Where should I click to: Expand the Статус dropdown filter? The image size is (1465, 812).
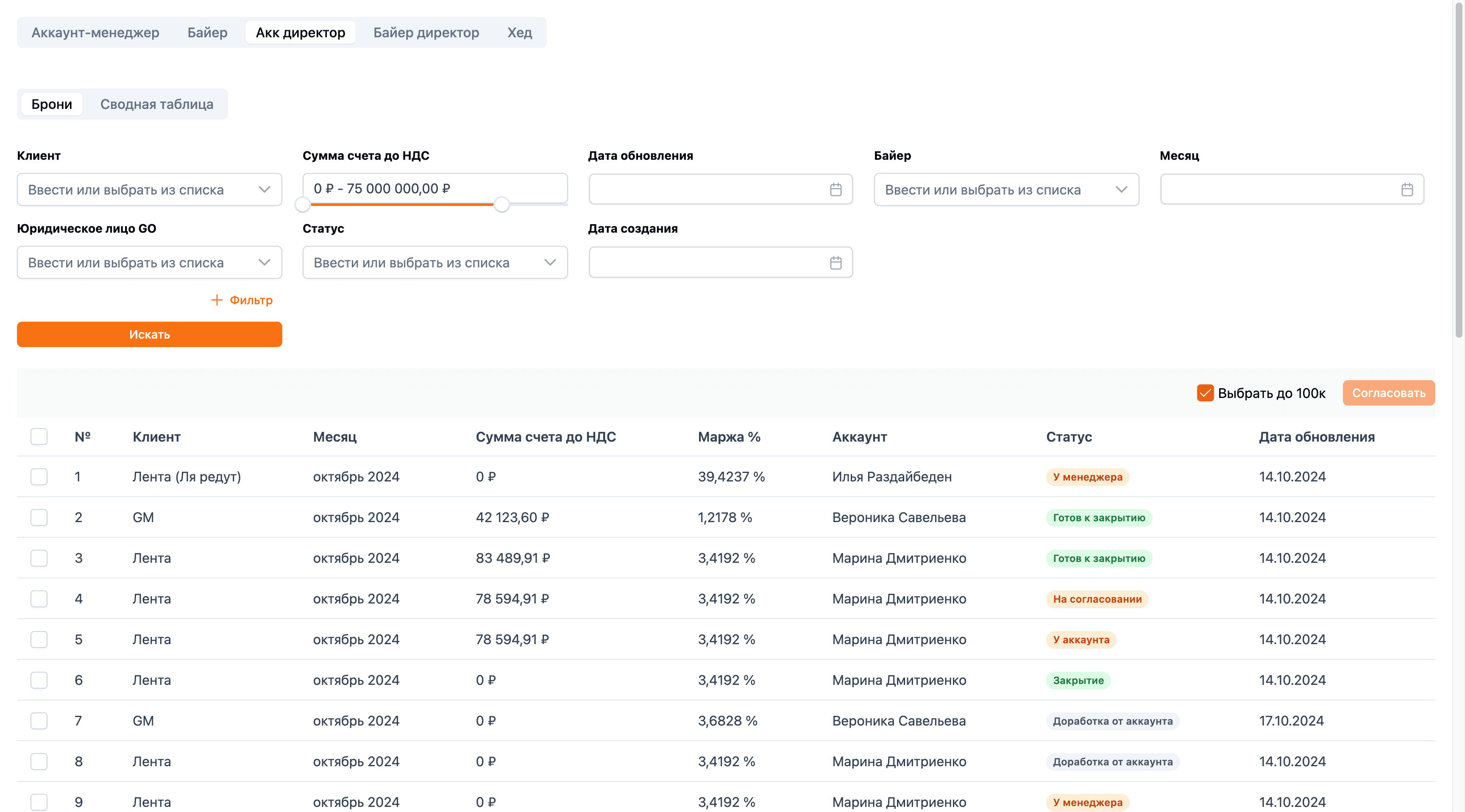pos(435,262)
